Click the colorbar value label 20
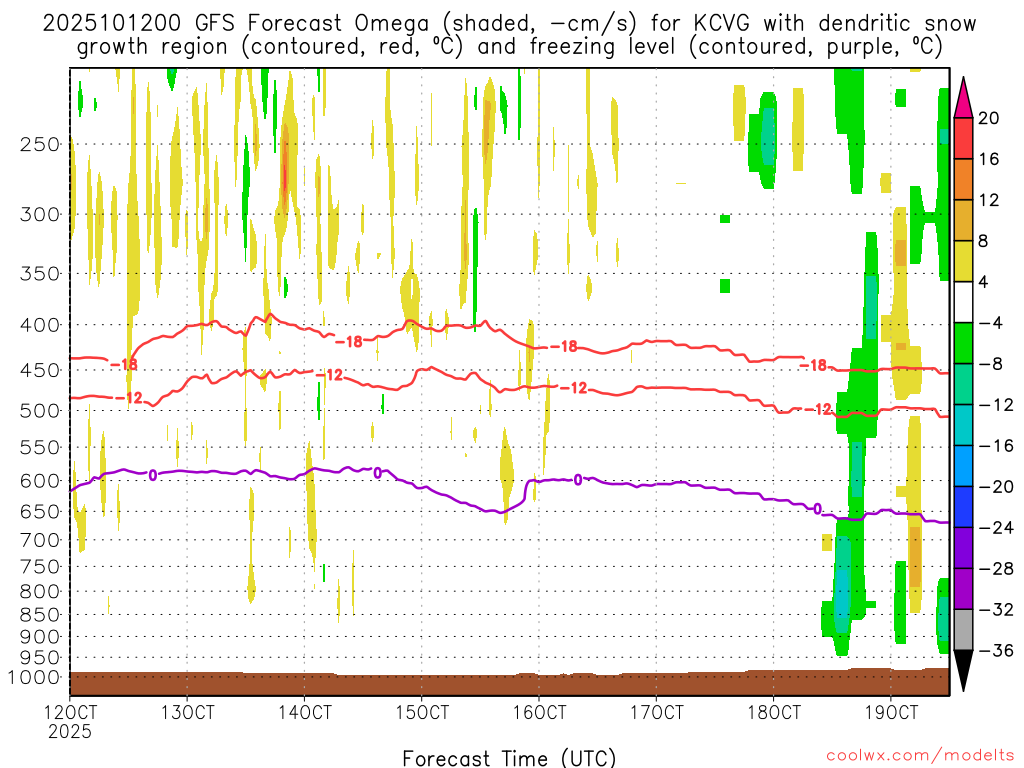This screenshot has width=1024, height=768. (x=989, y=118)
